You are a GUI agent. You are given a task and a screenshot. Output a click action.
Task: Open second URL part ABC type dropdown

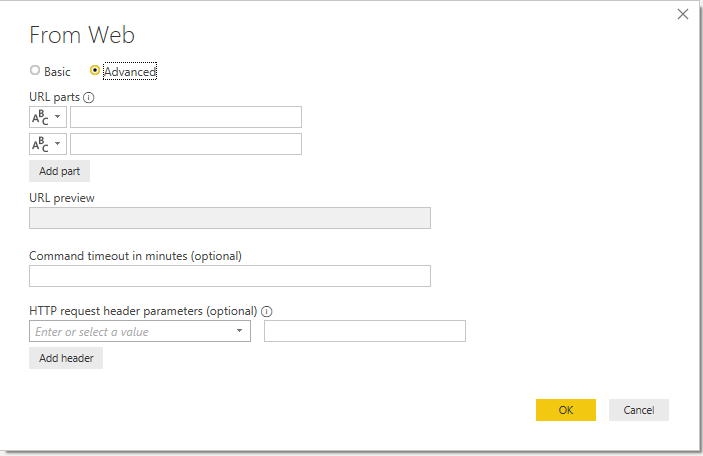pyautogui.click(x=48, y=144)
